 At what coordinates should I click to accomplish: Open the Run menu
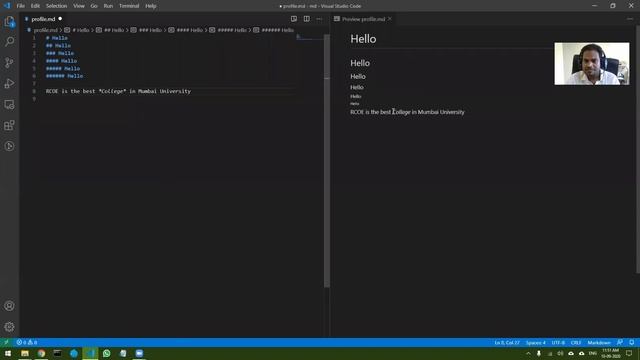pos(108,6)
